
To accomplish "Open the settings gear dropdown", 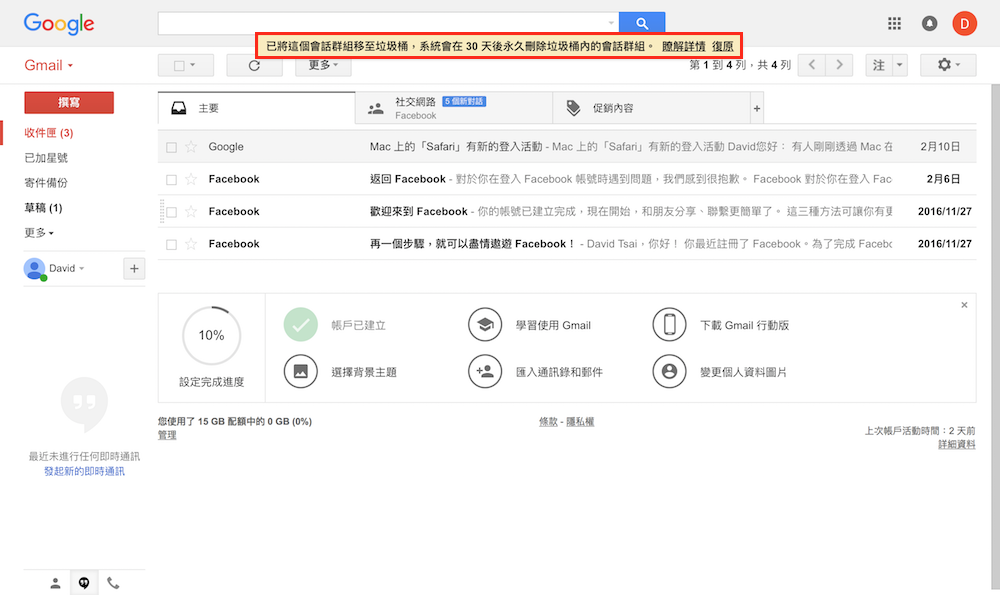I will (948, 65).
